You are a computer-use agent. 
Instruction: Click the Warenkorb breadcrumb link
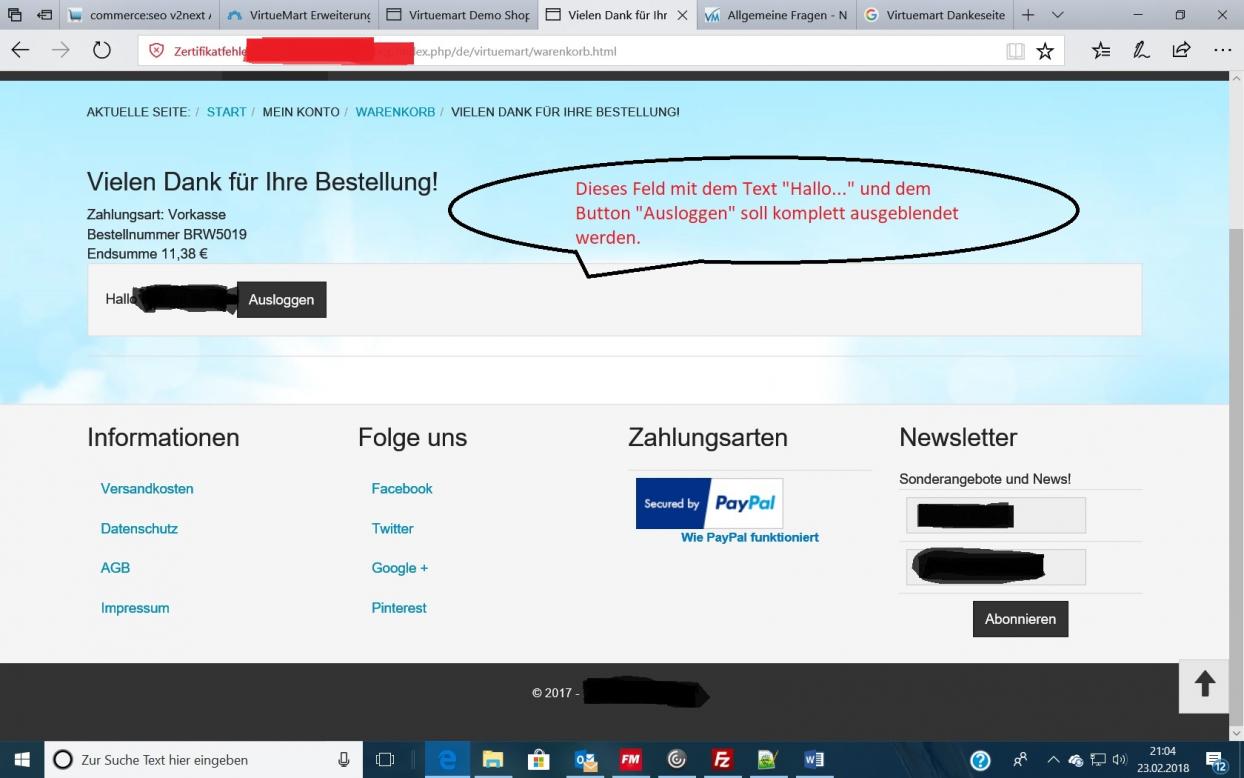tap(395, 112)
